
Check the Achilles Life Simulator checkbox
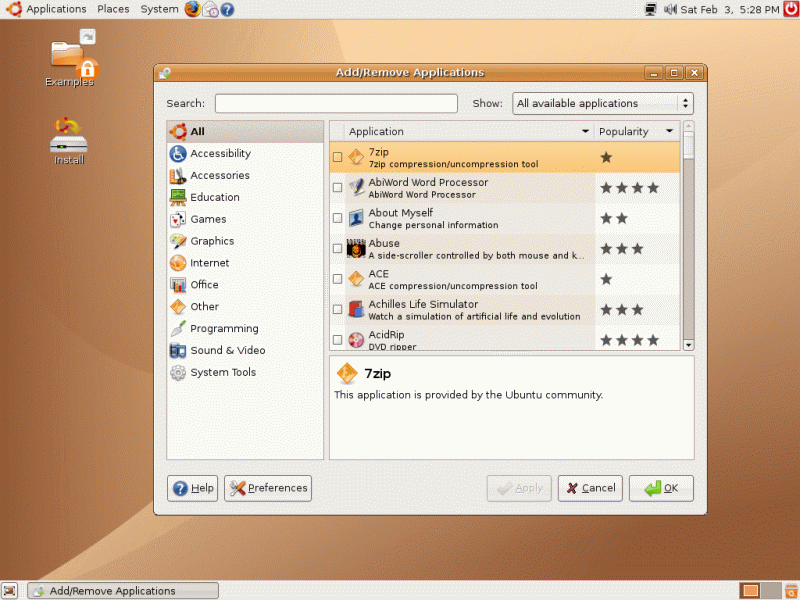click(337, 310)
